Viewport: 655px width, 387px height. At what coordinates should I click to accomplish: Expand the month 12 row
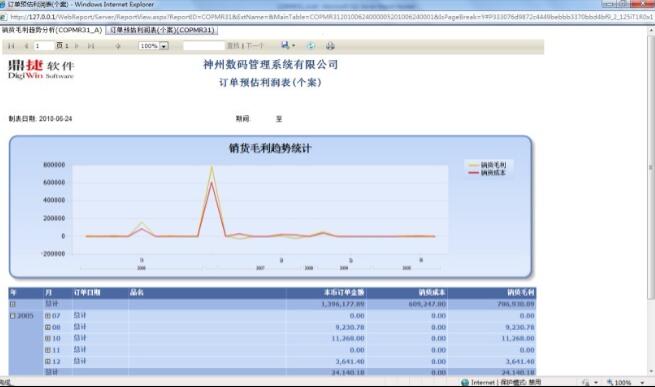coord(48,362)
